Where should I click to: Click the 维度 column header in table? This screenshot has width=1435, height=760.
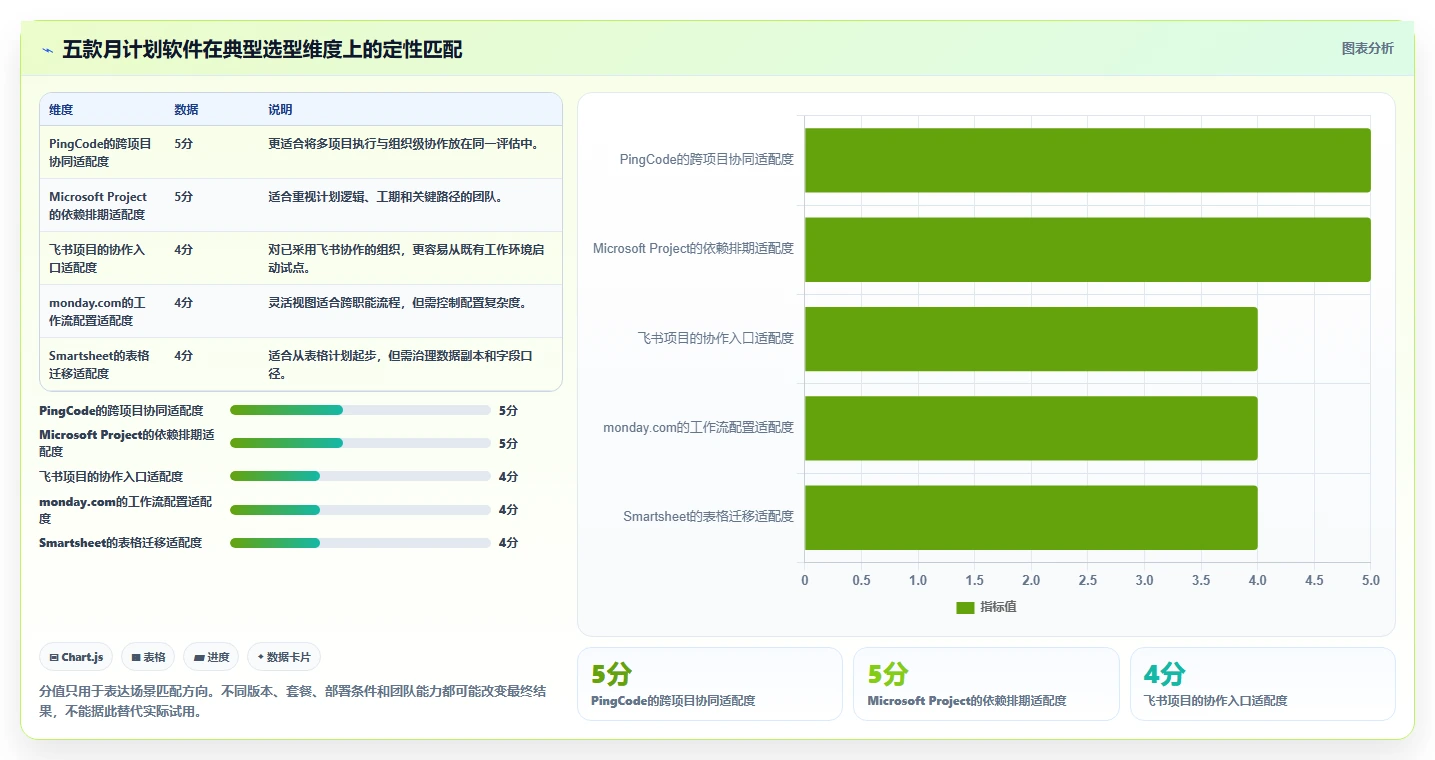click(x=61, y=110)
